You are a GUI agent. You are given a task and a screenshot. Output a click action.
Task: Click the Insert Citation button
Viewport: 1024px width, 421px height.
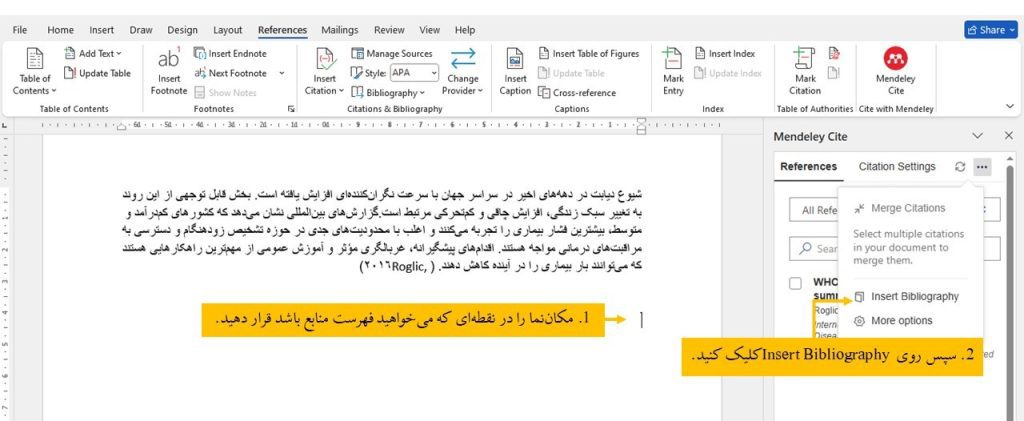click(x=325, y=72)
